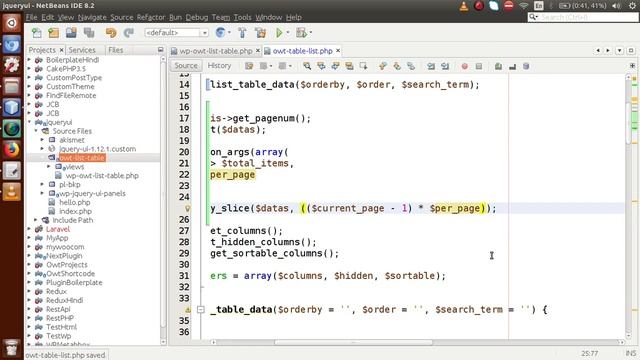640x360 pixels.
Task: Go to Next Bookmark icon
Action: [397, 66]
